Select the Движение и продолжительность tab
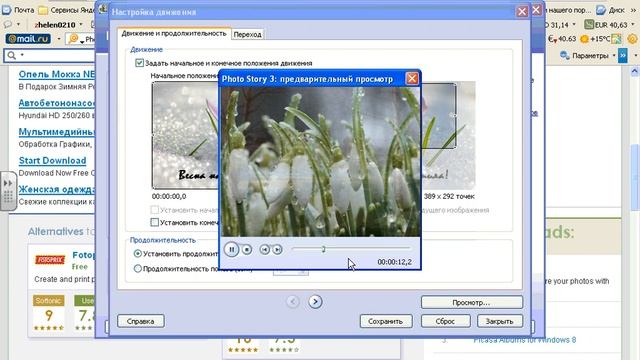This screenshot has height=360, width=640. [174, 33]
